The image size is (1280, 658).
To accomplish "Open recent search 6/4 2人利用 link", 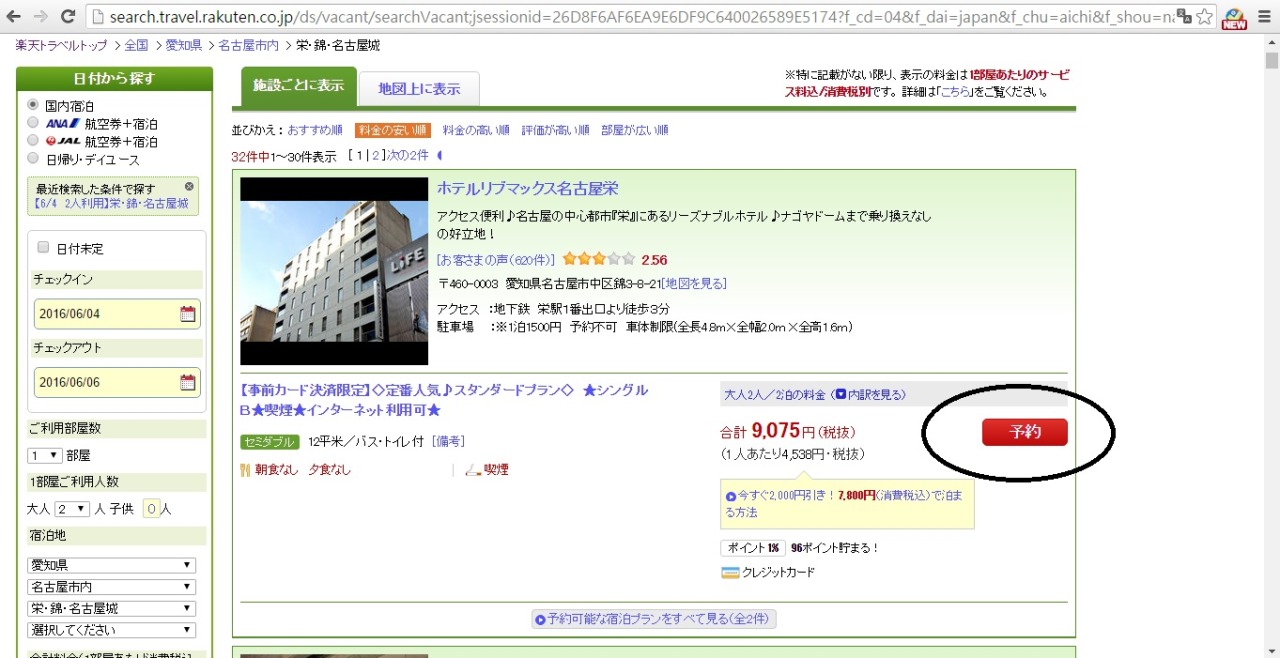I will click(x=110, y=203).
